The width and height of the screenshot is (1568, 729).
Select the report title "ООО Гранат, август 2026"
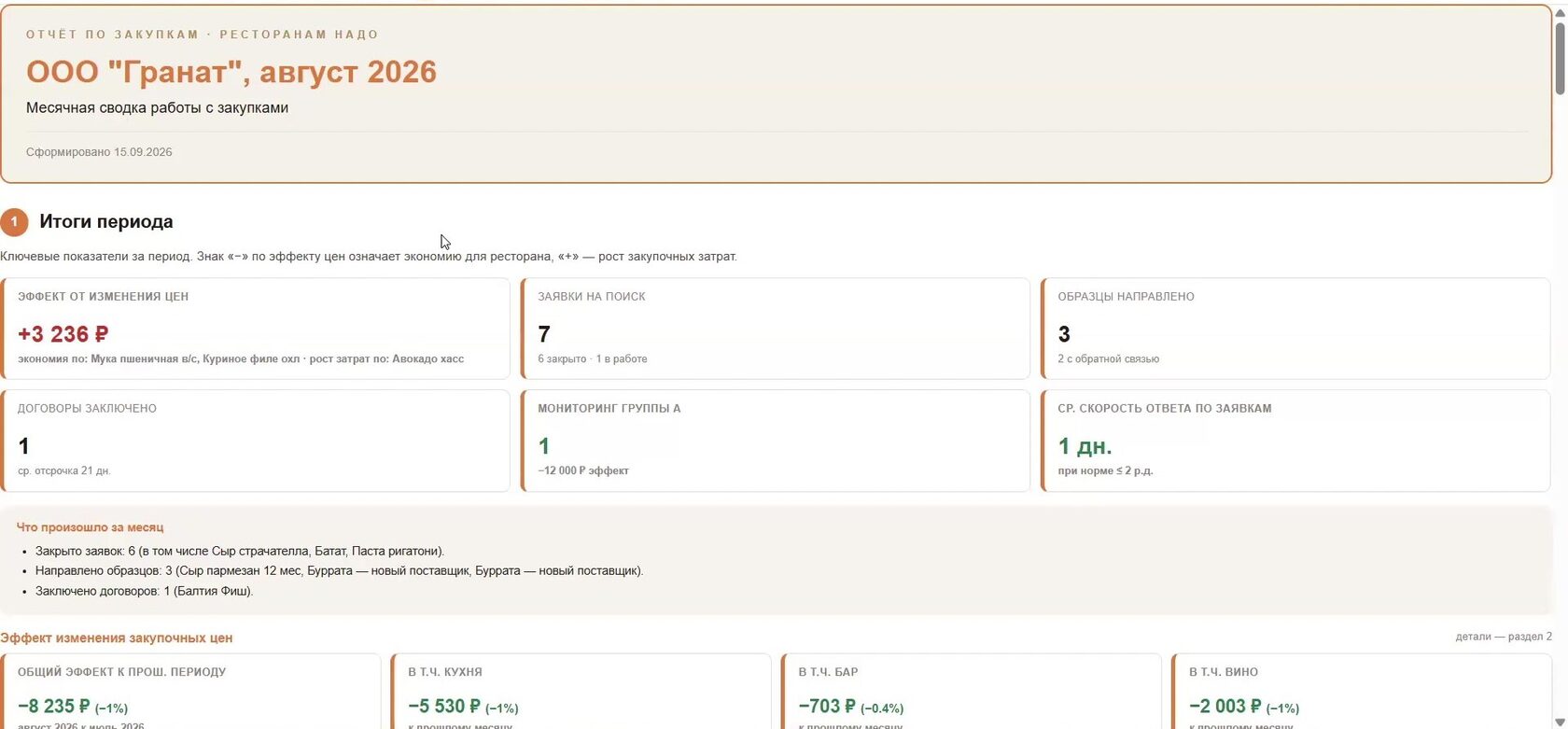(x=231, y=72)
